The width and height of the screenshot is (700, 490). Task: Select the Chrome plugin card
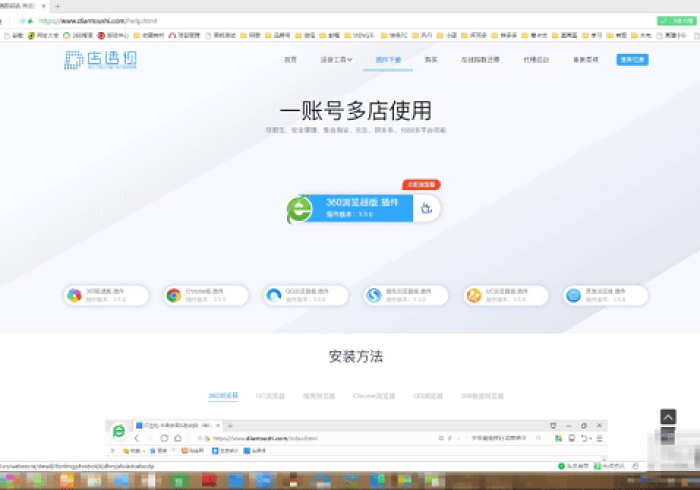(x=206, y=295)
